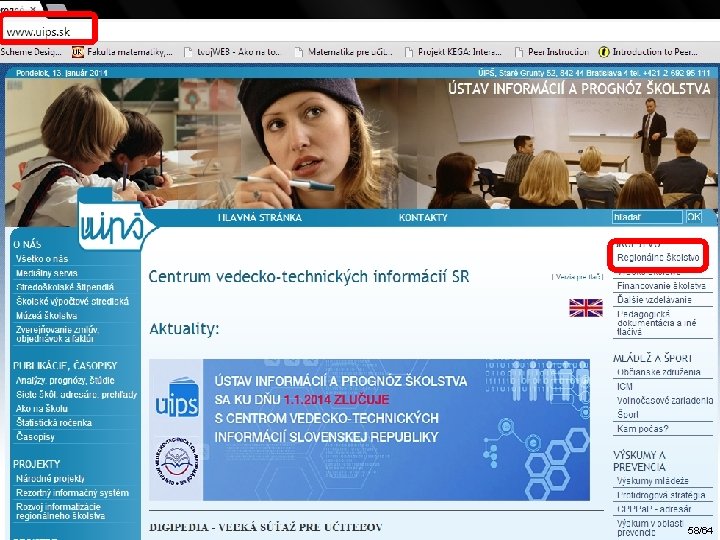The width and height of the screenshot is (720, 540).
Task: Open Mediálny servis link
Action: click(x=46, y=273)
